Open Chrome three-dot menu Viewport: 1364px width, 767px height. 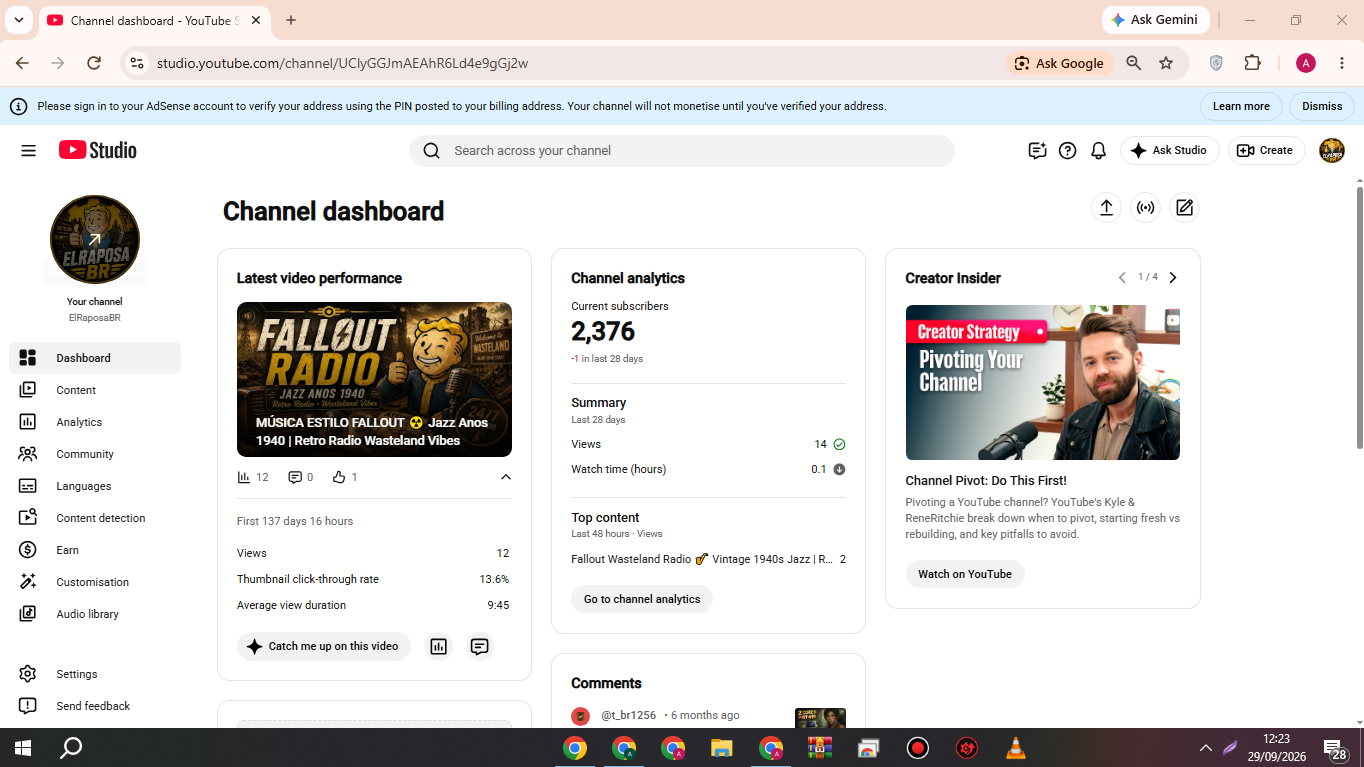click(x=1342, y=63)
